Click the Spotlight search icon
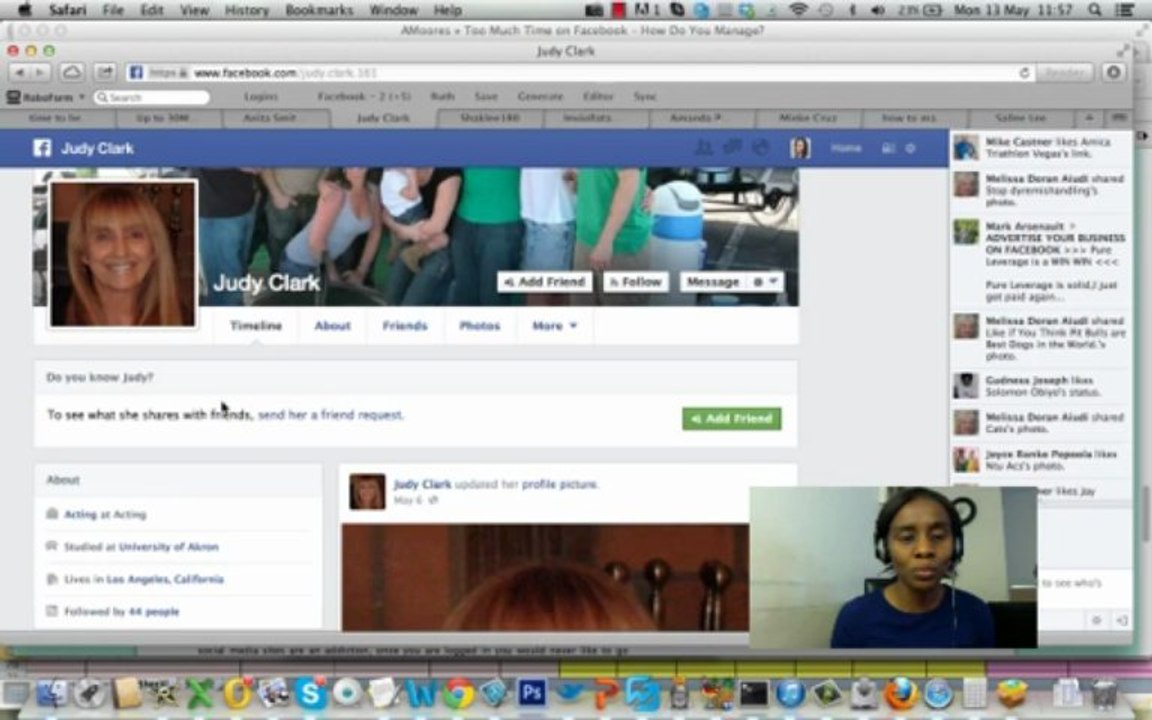 (1095, 10)
